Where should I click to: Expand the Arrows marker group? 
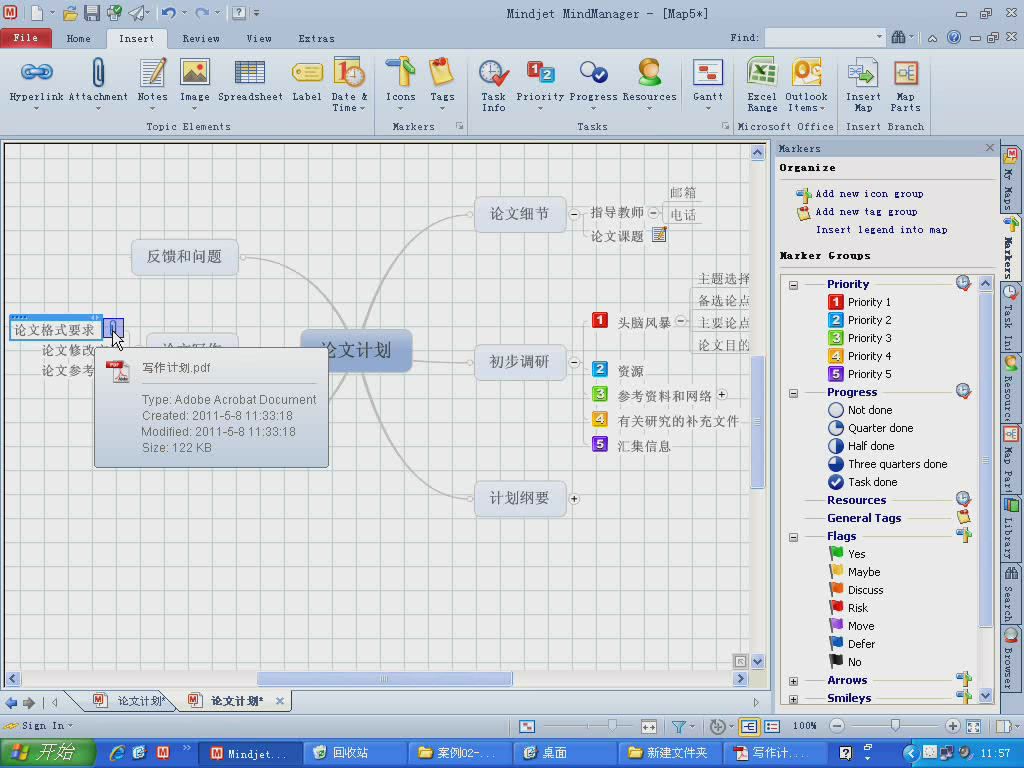coord(793,681)
